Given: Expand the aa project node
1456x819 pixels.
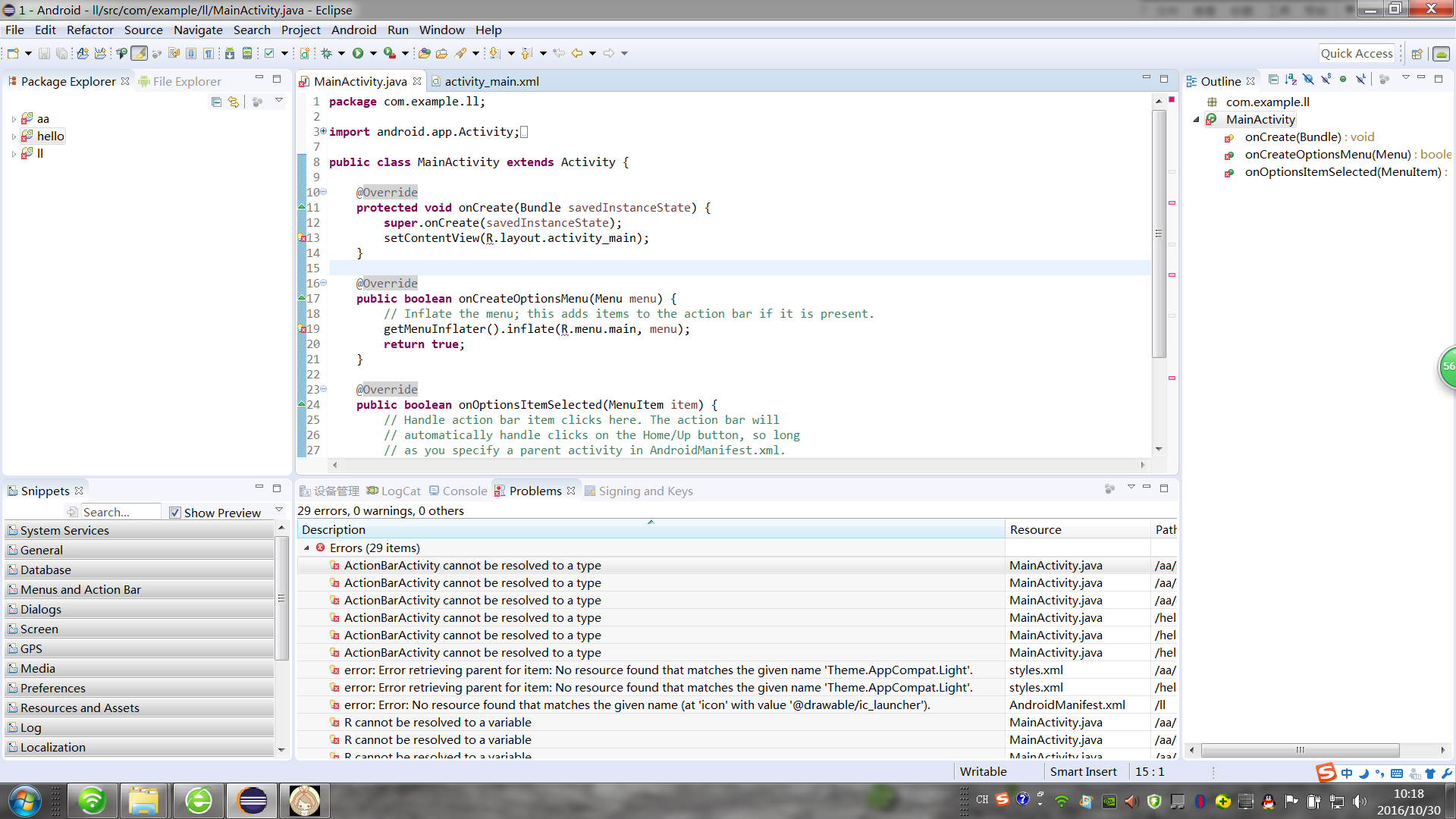Looking at the screenshot, I should pyautogui.click(x=14, y=119).
